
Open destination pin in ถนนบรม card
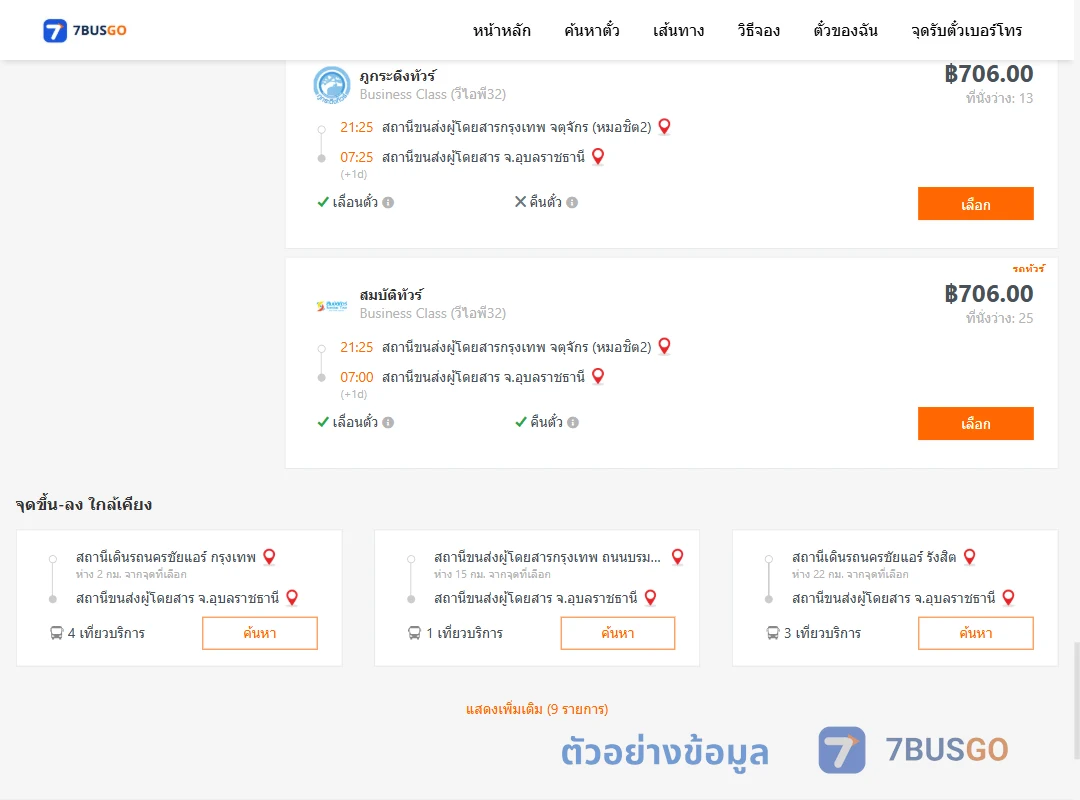pyautogui.click(x=650, y=597)
